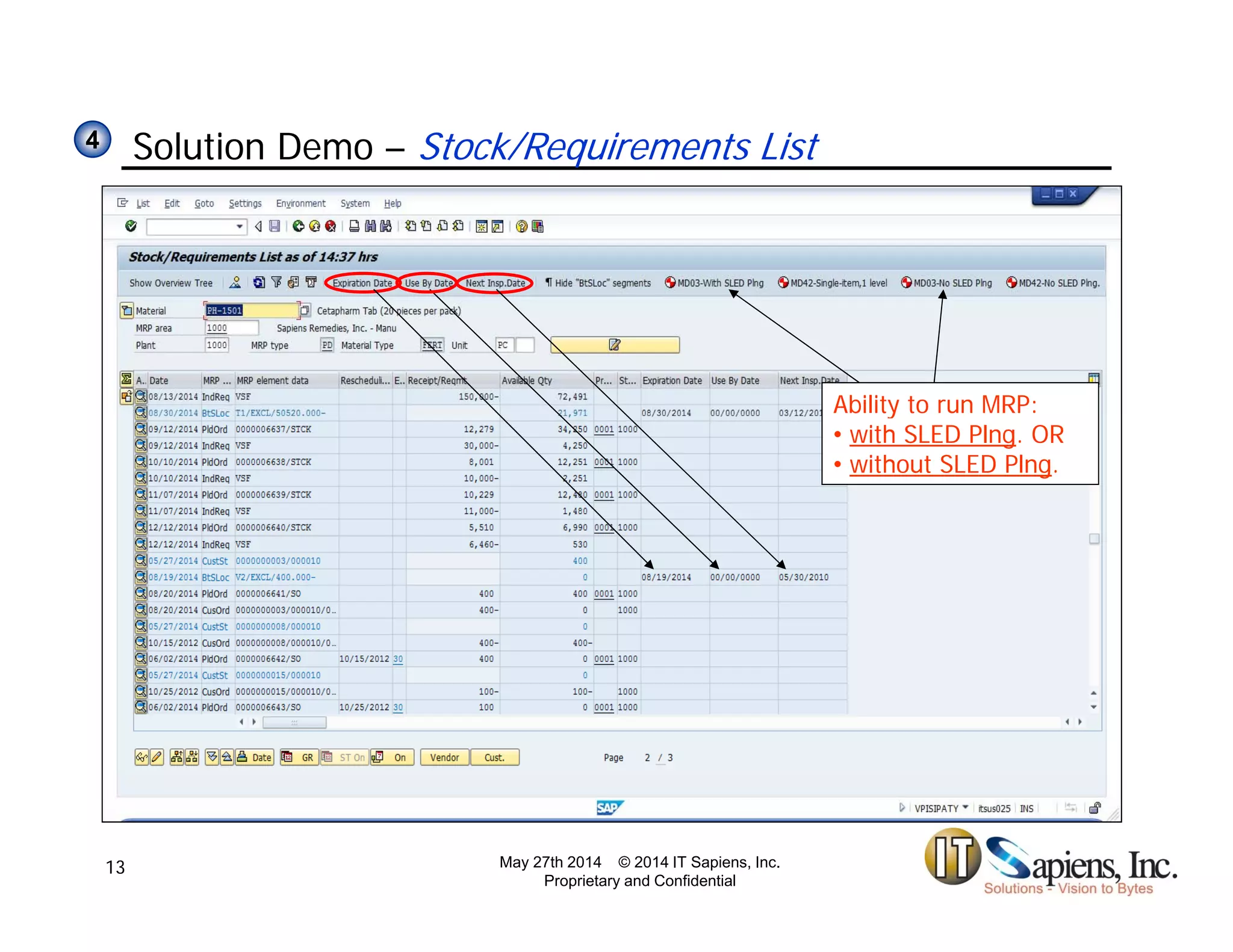Click rescheduling exception link 30 for 0000006642/SO
The height and width of the screenshot is (952, 1233).
pos(398,659)
